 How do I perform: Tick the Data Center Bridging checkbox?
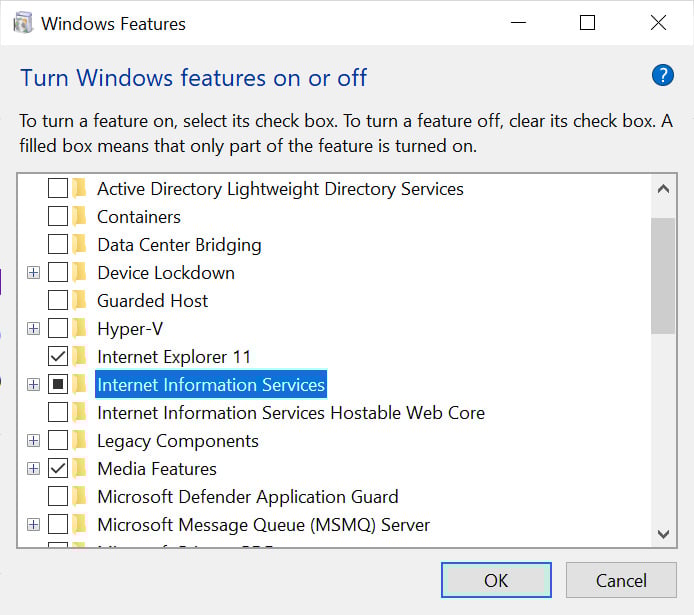click(x=58, y=244)
